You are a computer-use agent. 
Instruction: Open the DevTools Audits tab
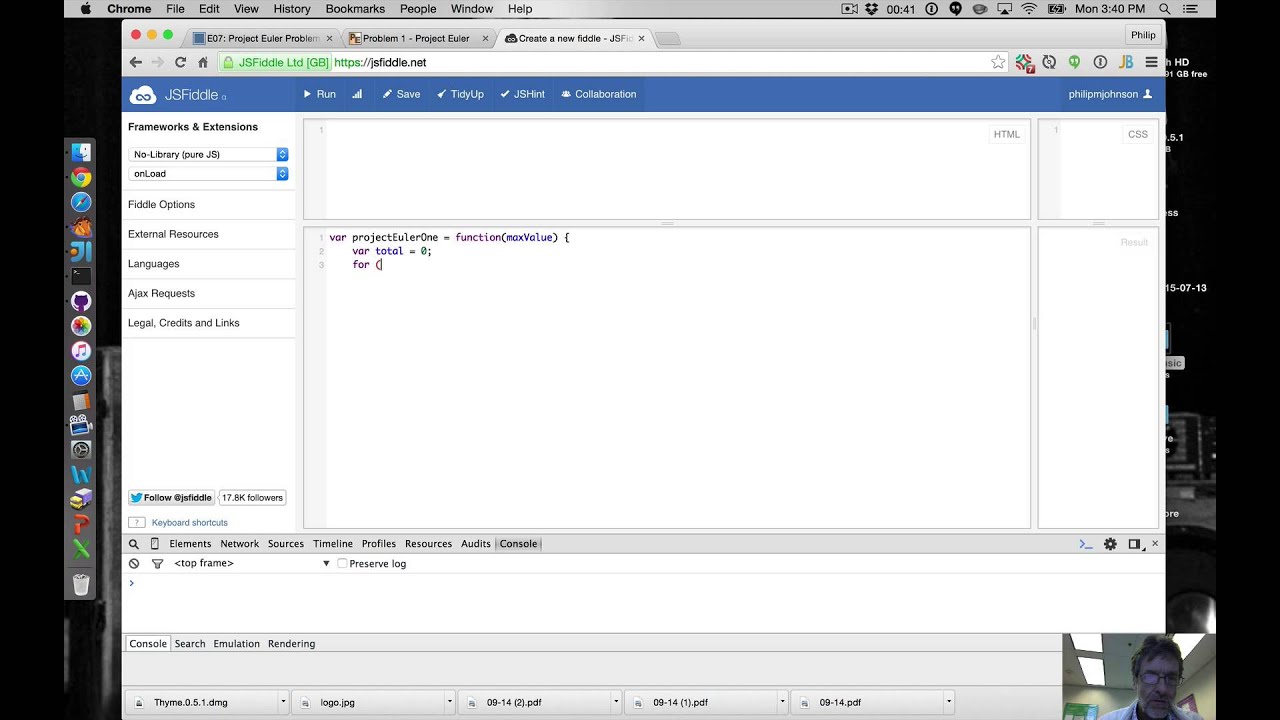(476, 544)
